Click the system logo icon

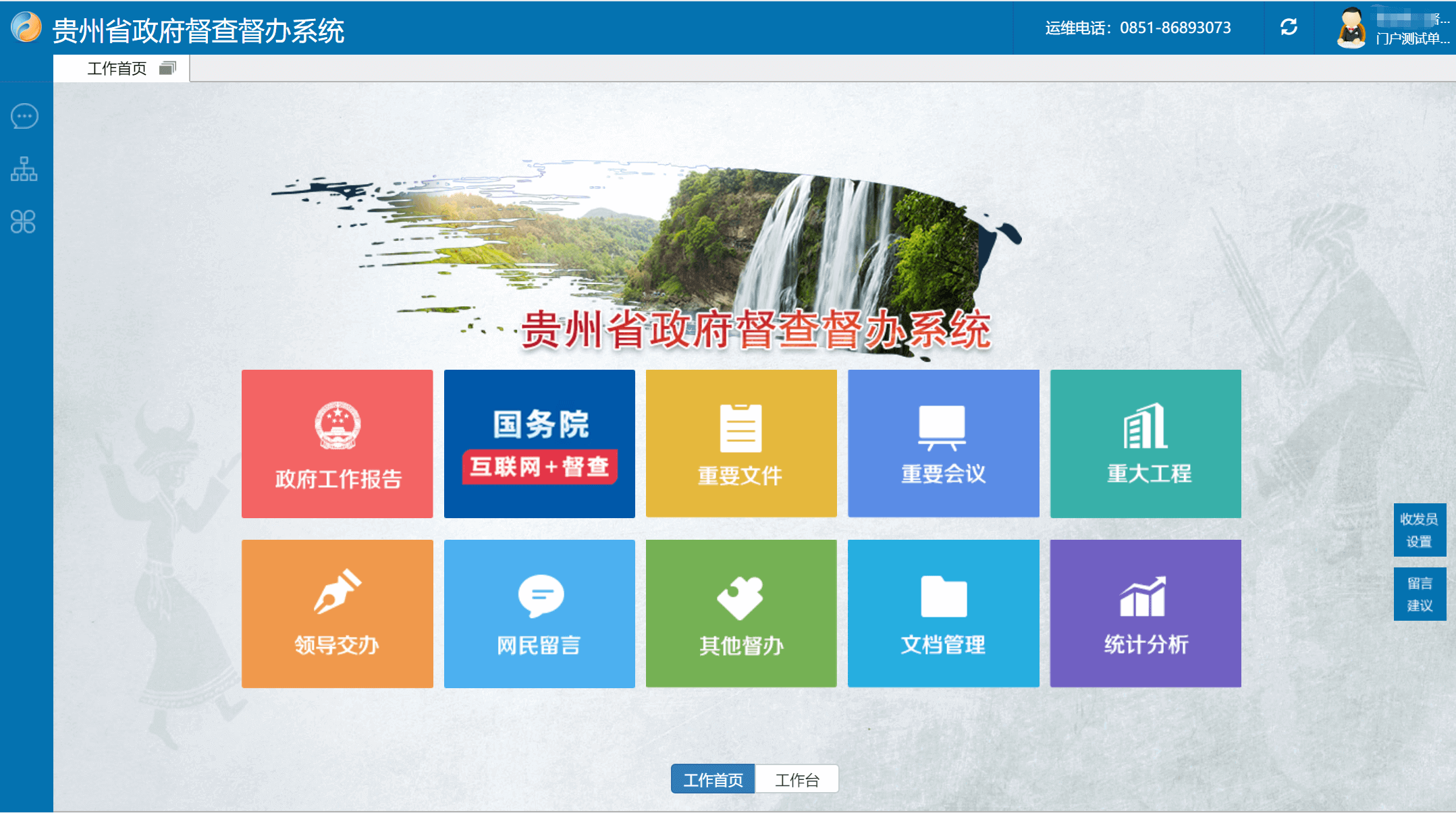pyautogui.click(x=26, y=28)
